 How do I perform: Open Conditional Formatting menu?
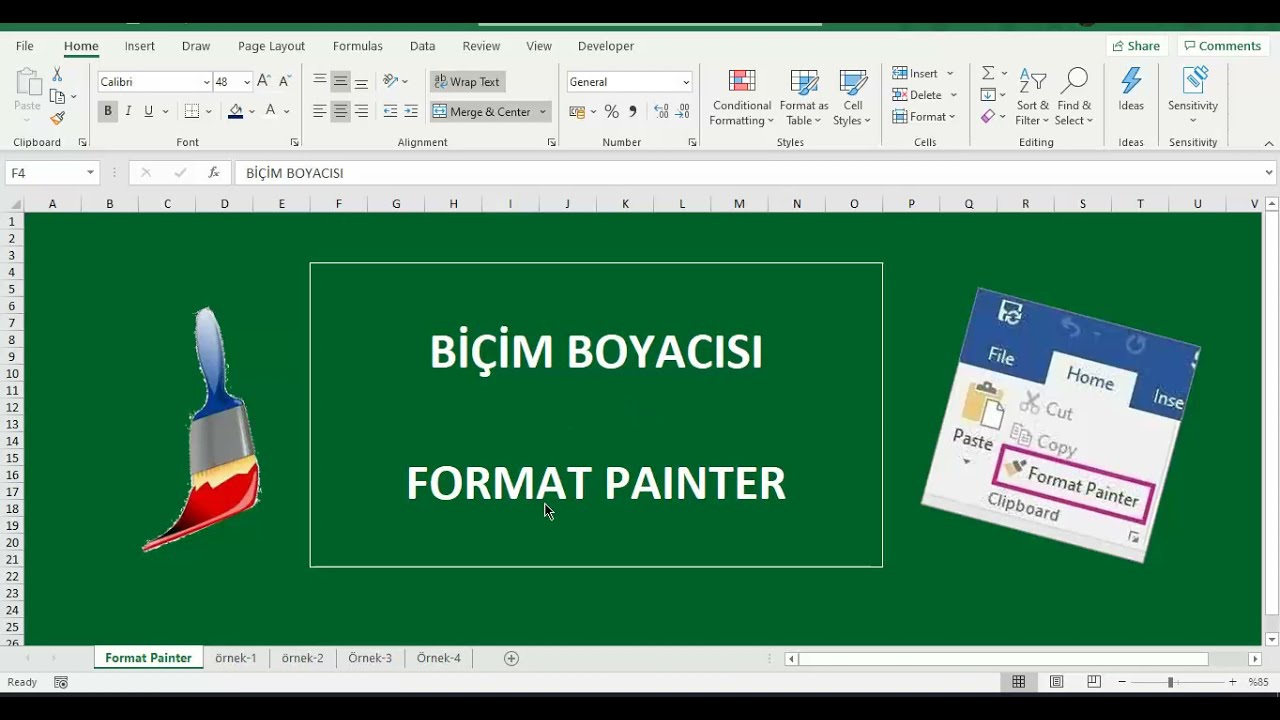[741, 98]
